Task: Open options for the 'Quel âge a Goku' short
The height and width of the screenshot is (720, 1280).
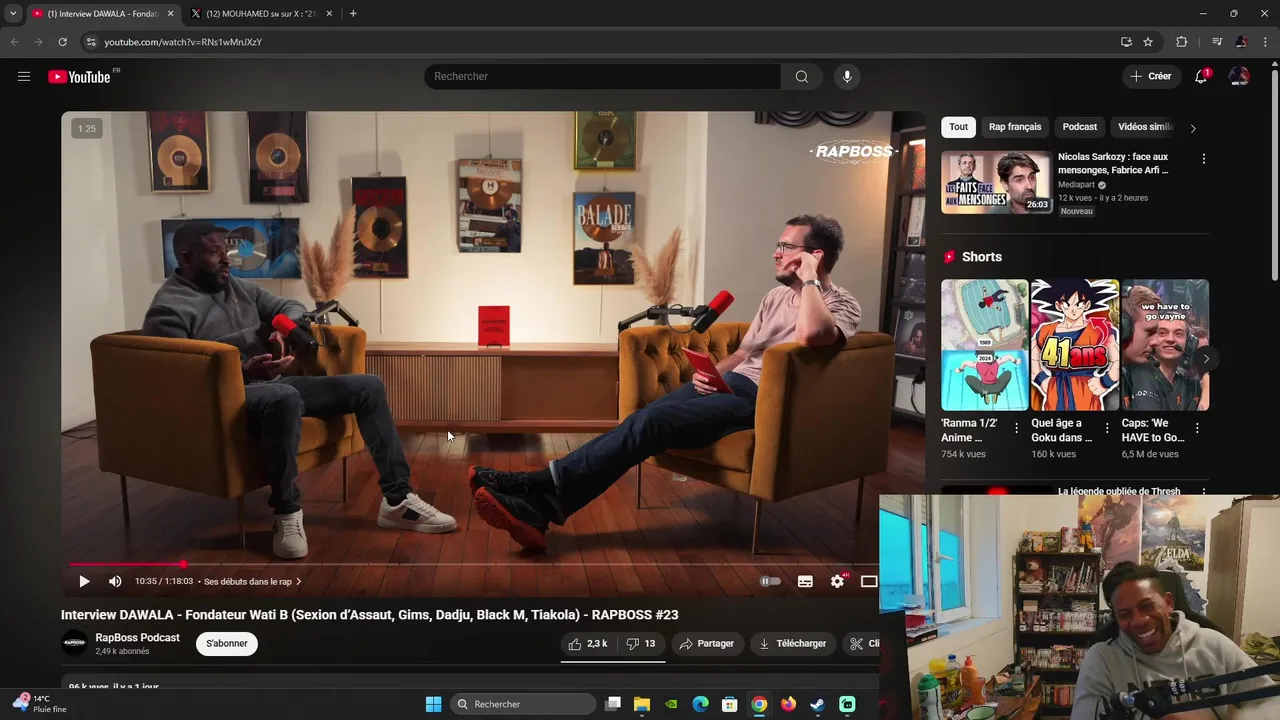Action: coord(1107,428)
